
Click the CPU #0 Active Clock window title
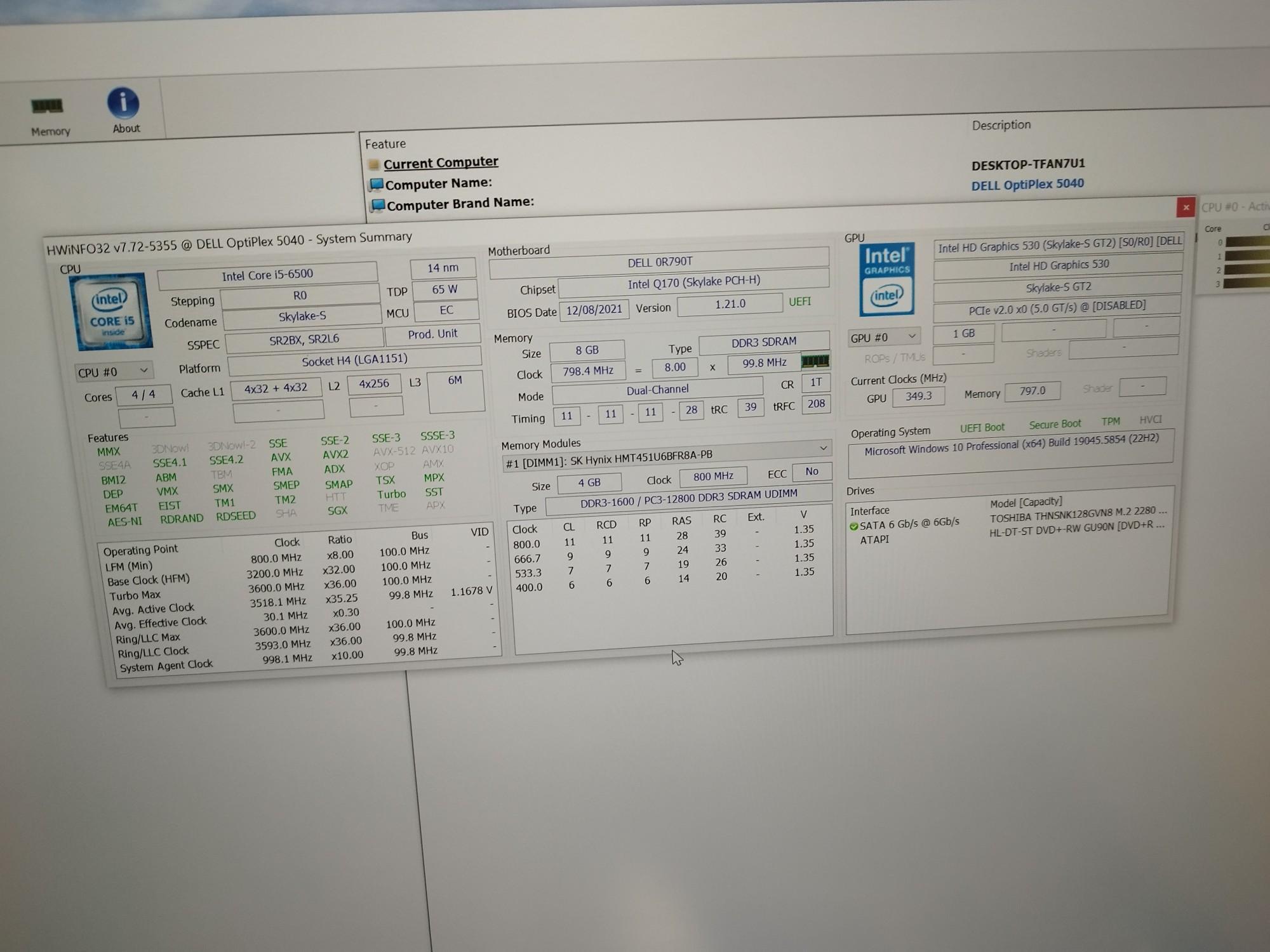[x=1234, y=207]
